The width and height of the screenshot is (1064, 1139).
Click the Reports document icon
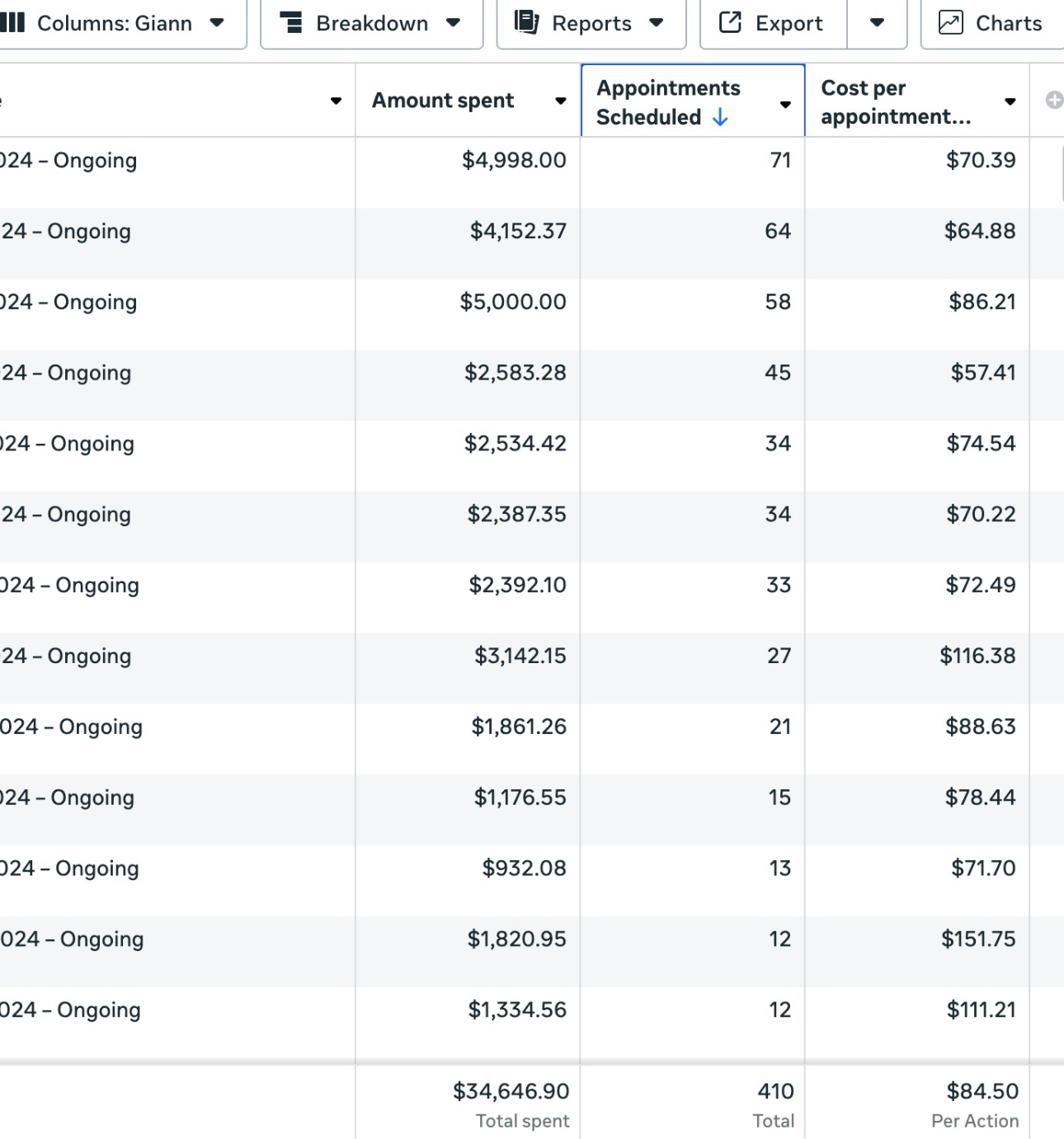click(x=526, y=22)
